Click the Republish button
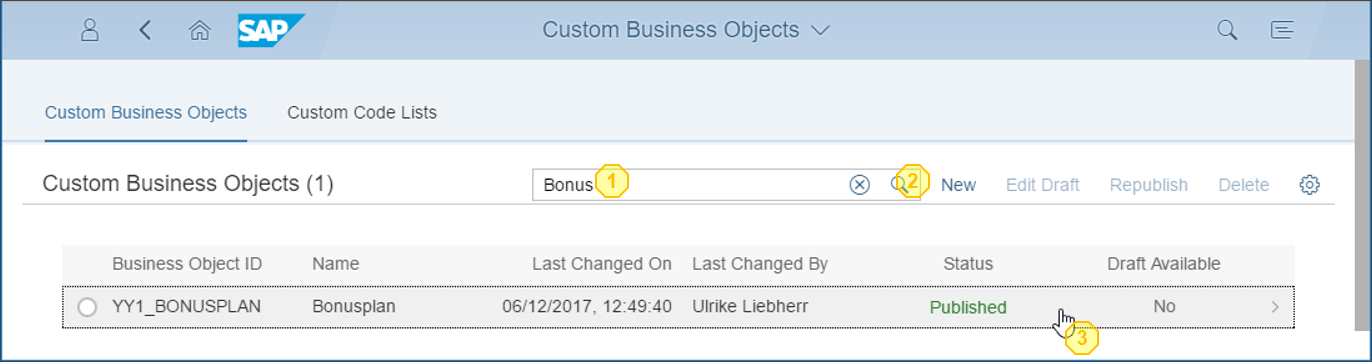The height and width of the screenshot is (362, 1372). pos(1149,185)
